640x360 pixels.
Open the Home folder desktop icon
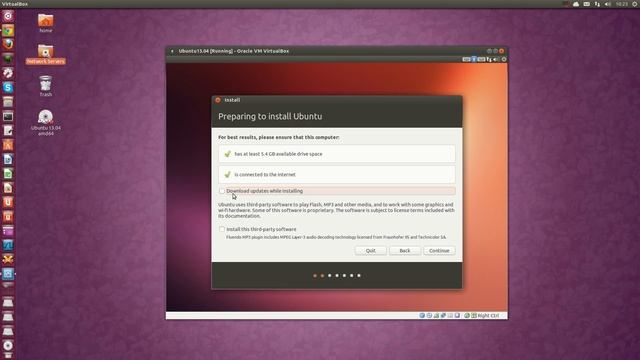point(46,23)
